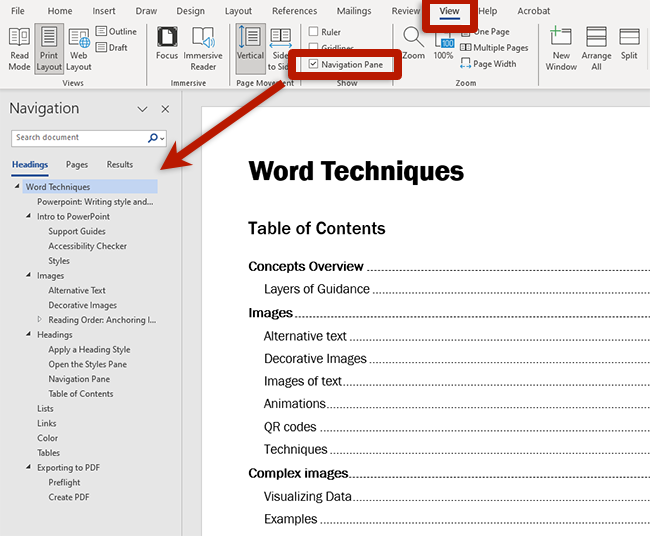Arrange All windows

pos(596,49)
